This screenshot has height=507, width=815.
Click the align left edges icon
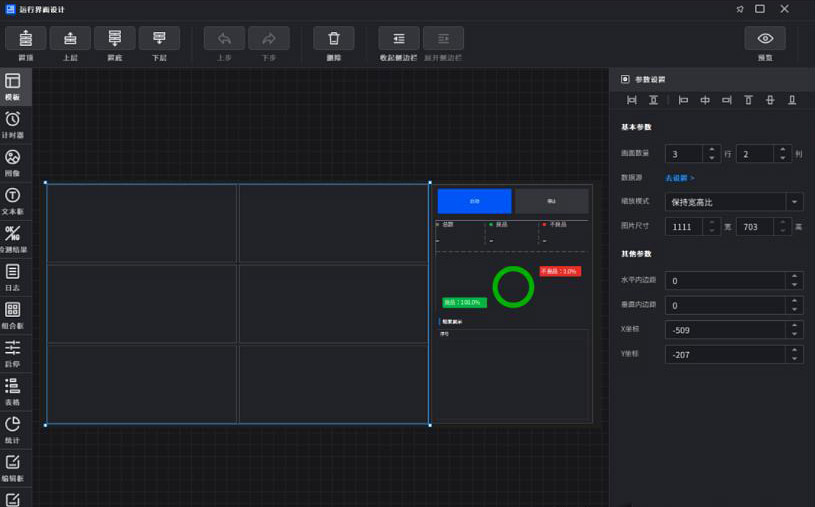pos(683,100)
